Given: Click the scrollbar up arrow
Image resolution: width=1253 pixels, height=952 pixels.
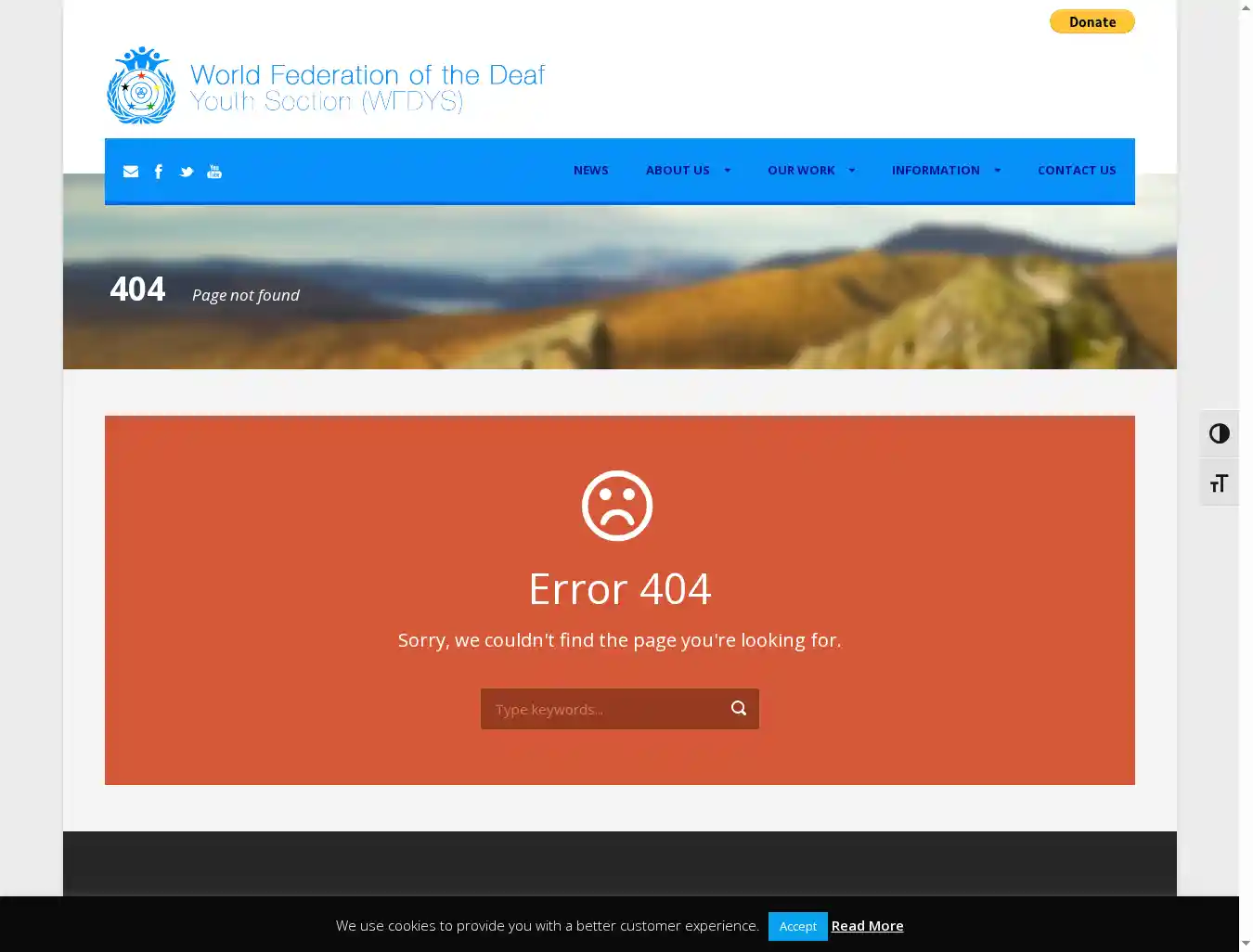Looking at the screenshot, I should (x=1246, y=8).
